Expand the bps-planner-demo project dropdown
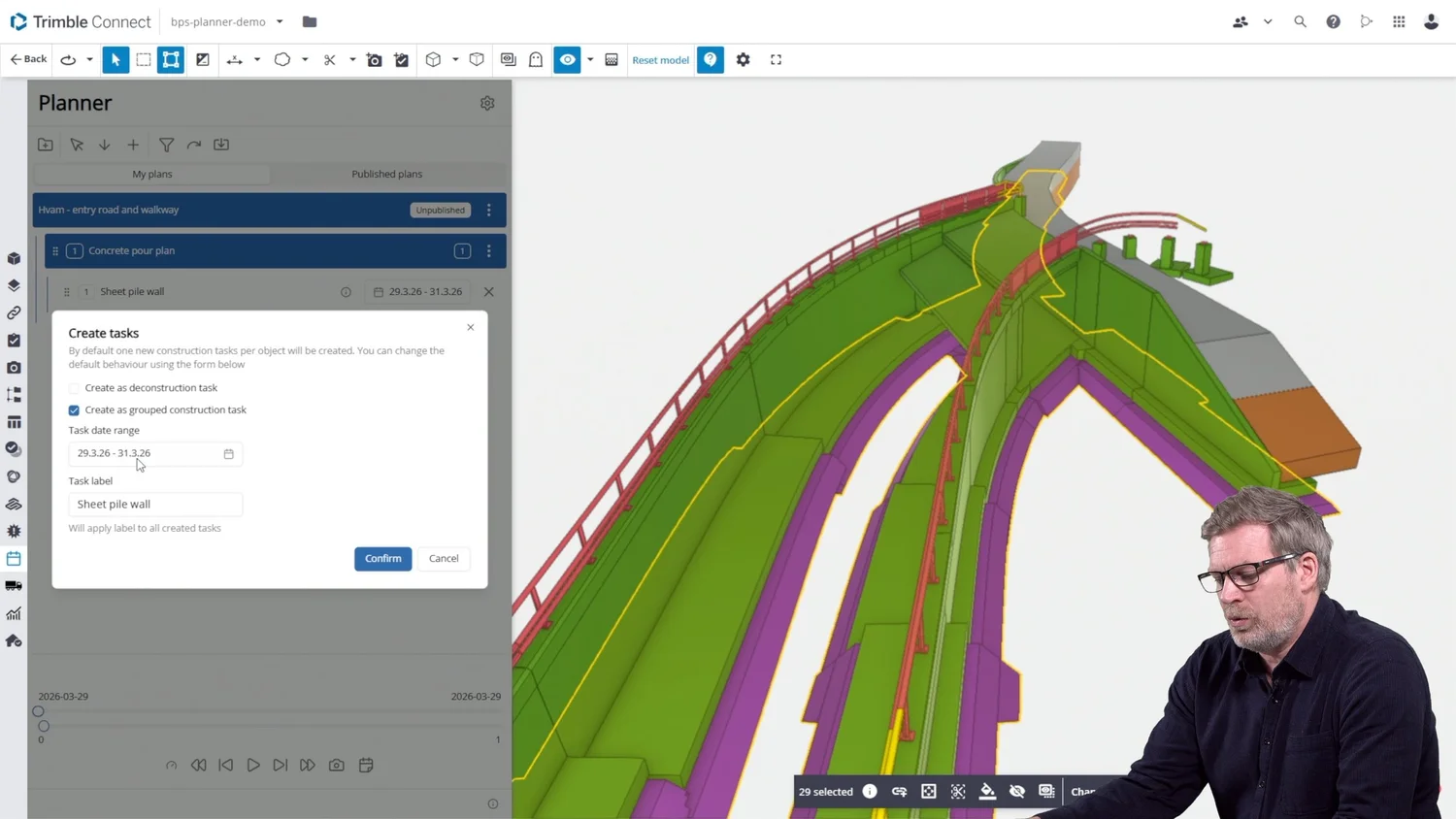 pyautogui.click(x=280, y=21)
